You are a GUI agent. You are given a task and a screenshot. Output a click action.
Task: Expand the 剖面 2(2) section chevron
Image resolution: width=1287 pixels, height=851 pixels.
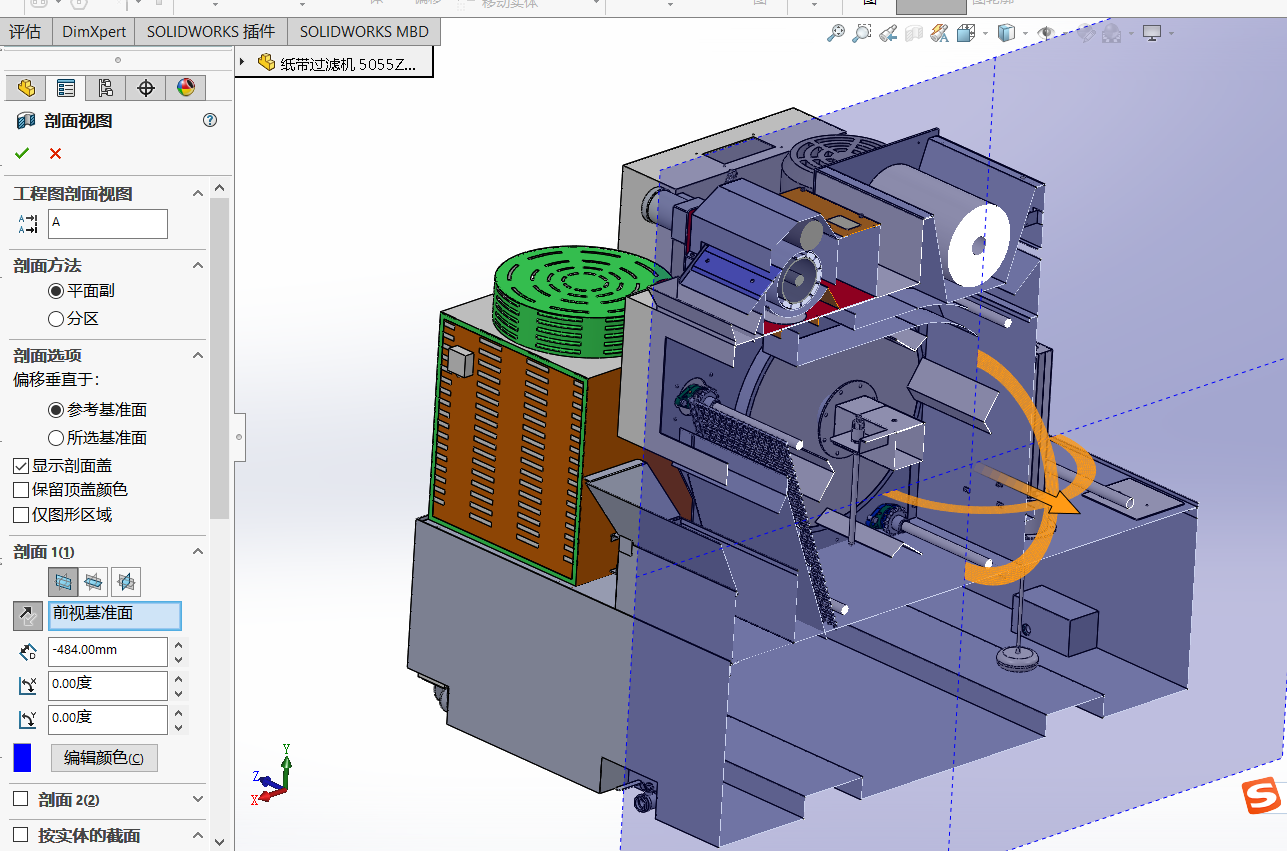pyautogui.click(x=197, y=799)
